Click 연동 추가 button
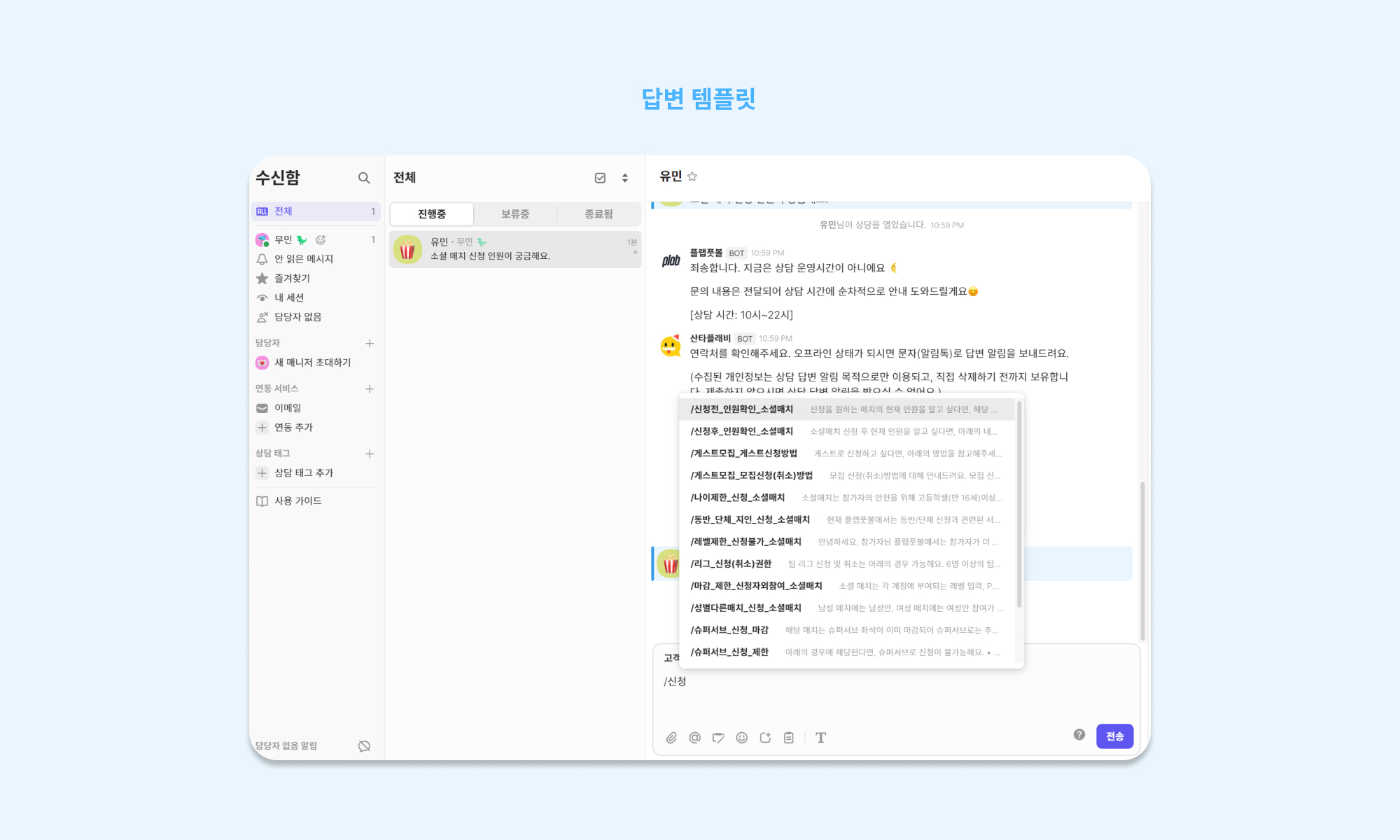The height and width of the screenshot is (840, 1400). click(x=316, y=428)
